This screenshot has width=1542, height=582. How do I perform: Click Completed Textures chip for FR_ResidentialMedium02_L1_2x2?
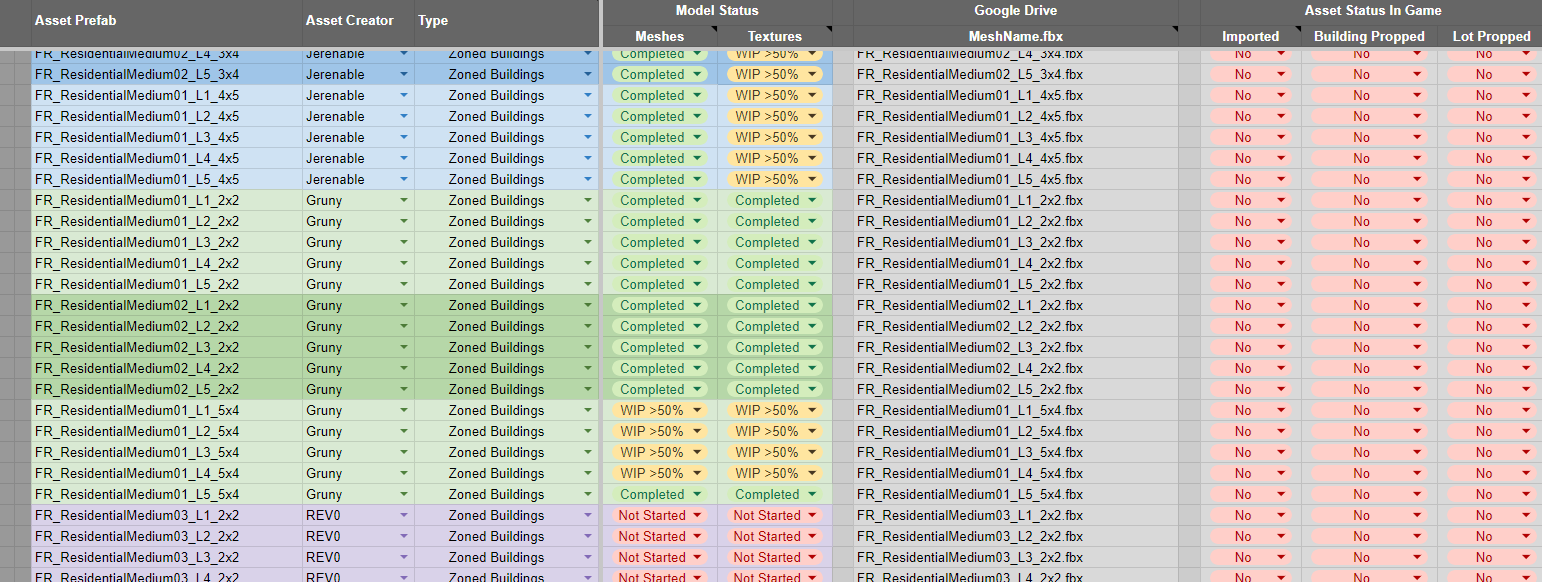(x=767, y=306)
